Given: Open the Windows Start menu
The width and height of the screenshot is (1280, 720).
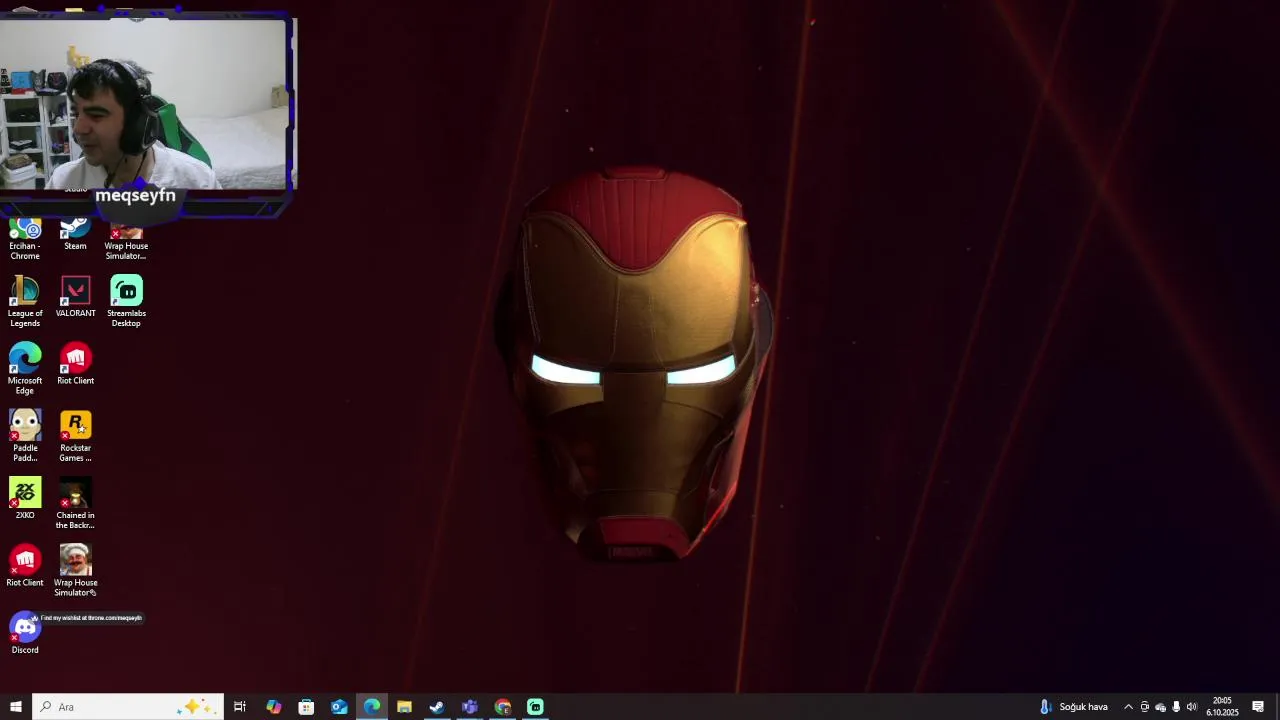Looking at the screenshot, I should 16,707.
